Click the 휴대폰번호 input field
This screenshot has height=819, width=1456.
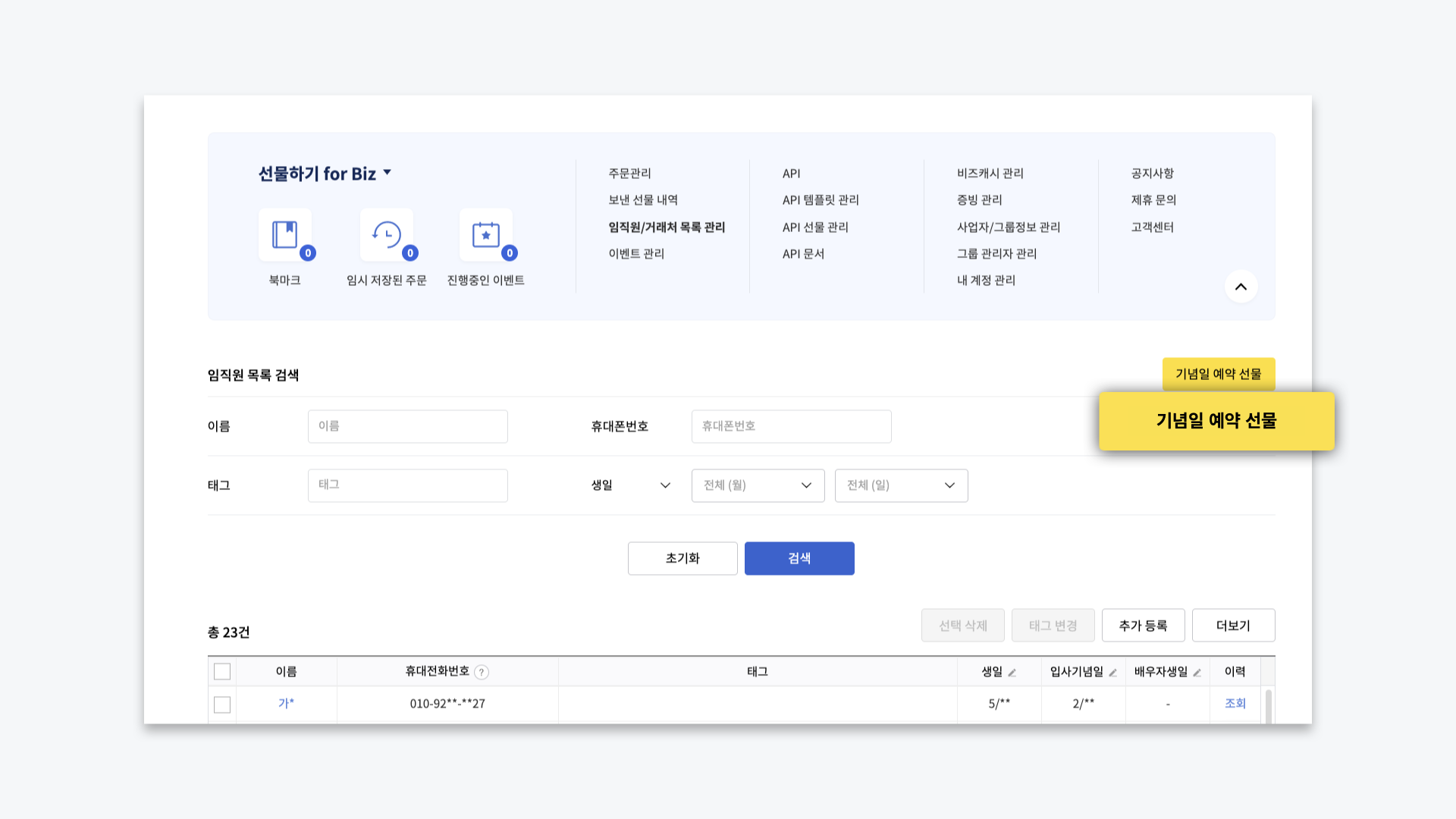[791, 426]
